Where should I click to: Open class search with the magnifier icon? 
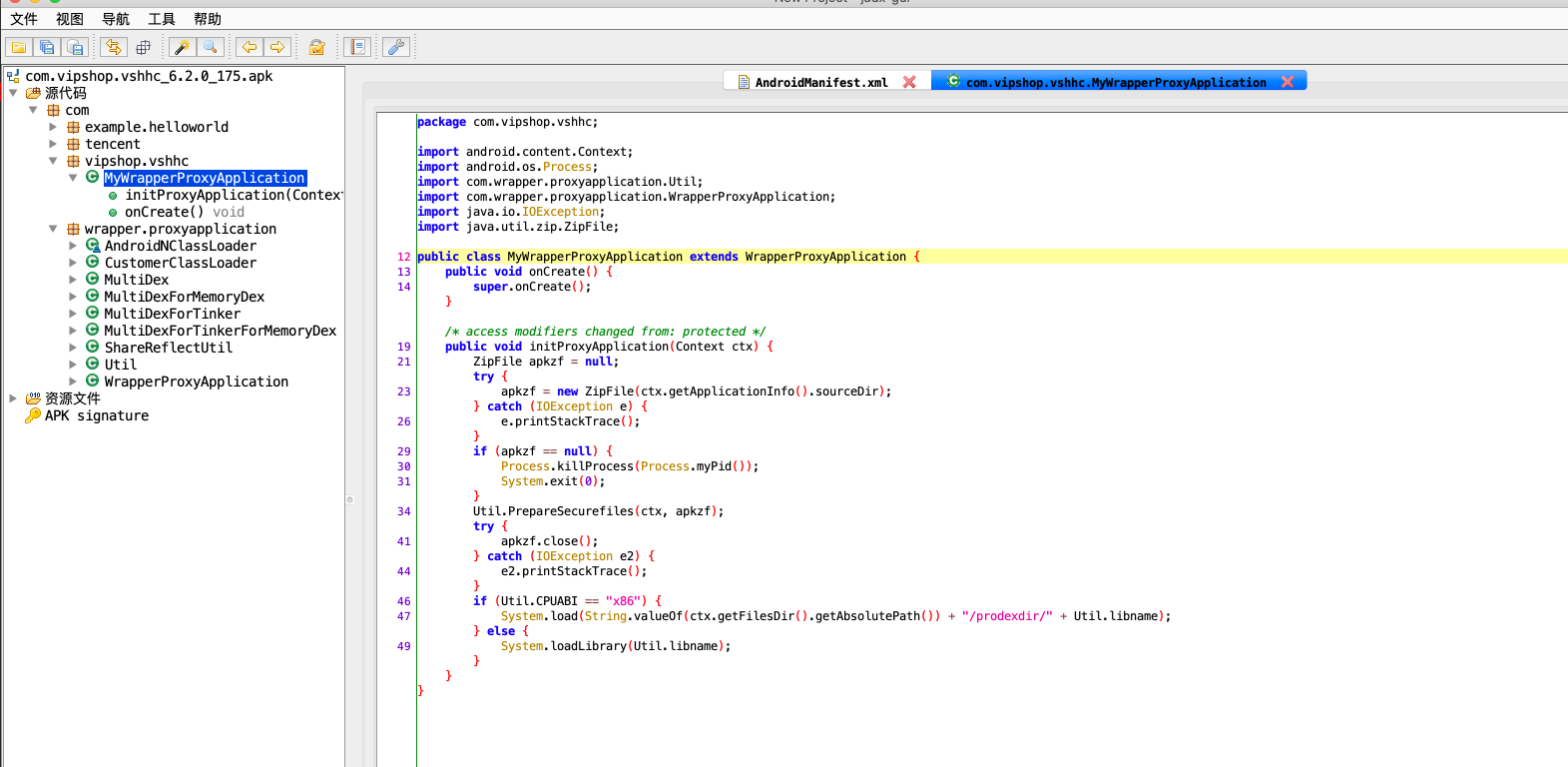(x=210, y=47)
